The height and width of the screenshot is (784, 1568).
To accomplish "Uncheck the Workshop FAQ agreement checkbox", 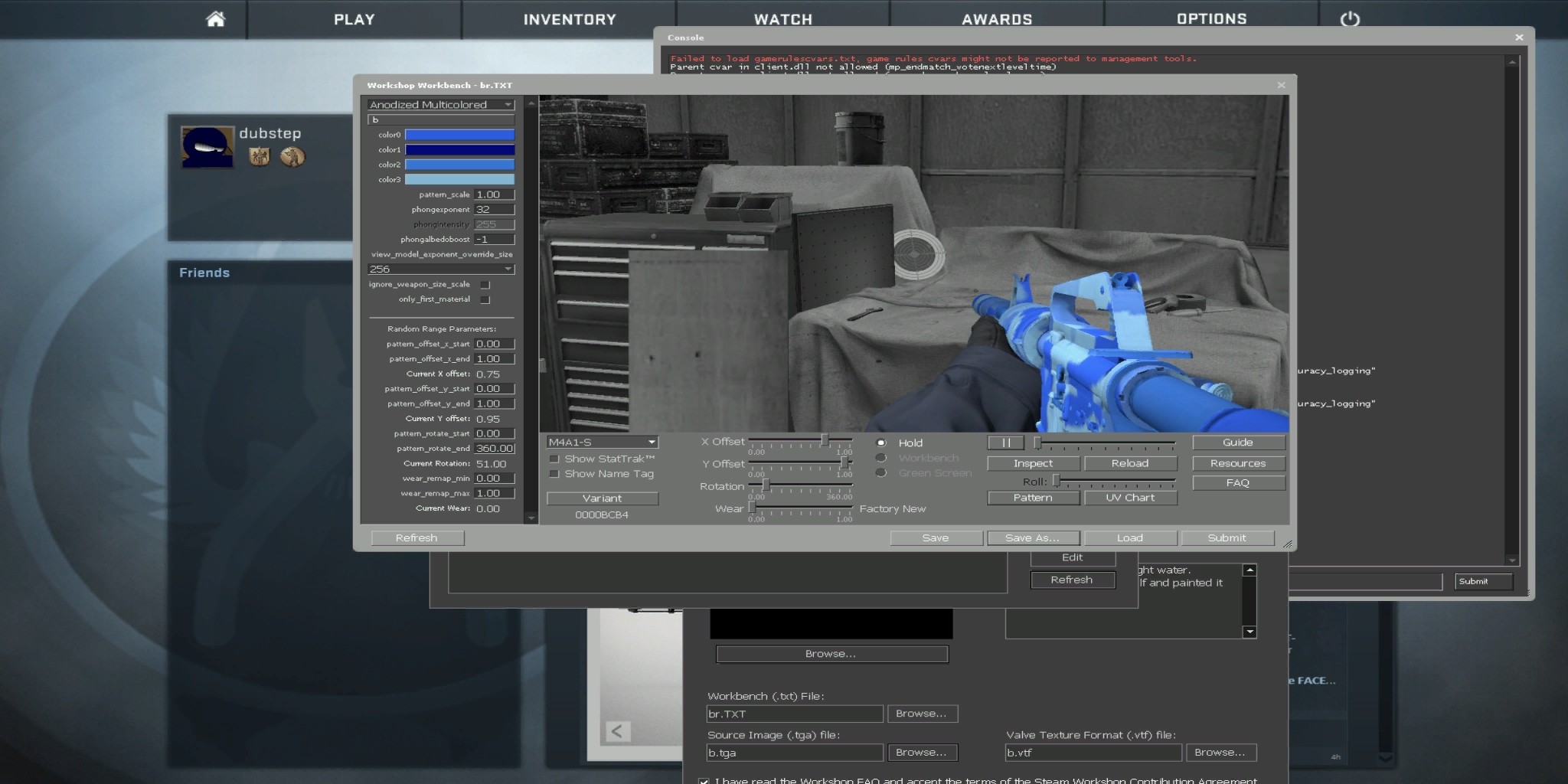I will (704, 780).
